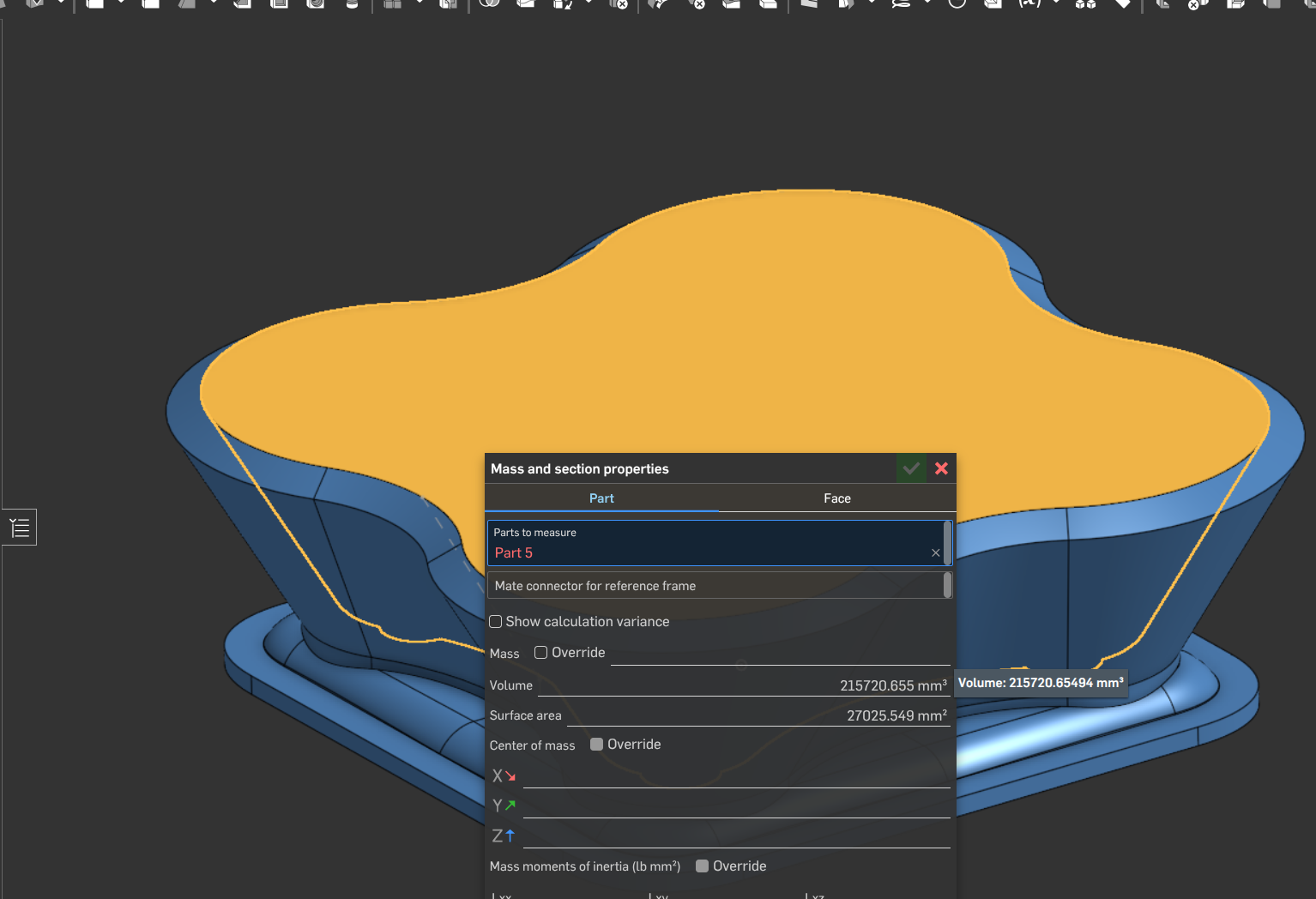Accept with the green checkmark button
The image size is (1316, 899).
[x=911, y=468]
